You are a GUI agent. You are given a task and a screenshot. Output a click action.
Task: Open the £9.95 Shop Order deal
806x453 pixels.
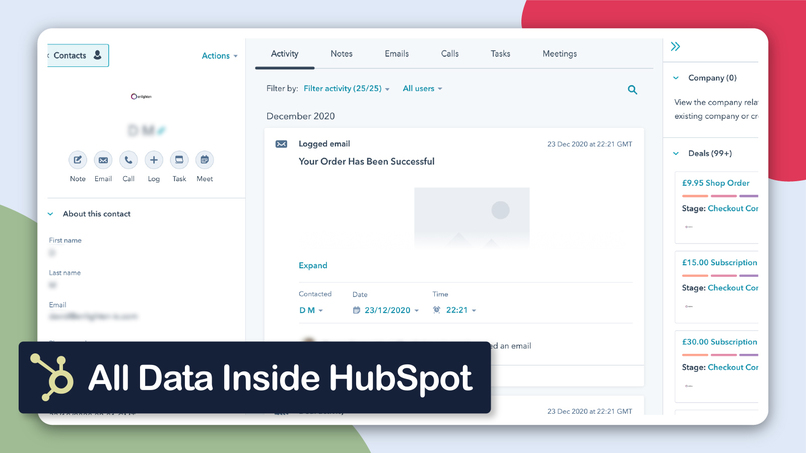point(716,183)
